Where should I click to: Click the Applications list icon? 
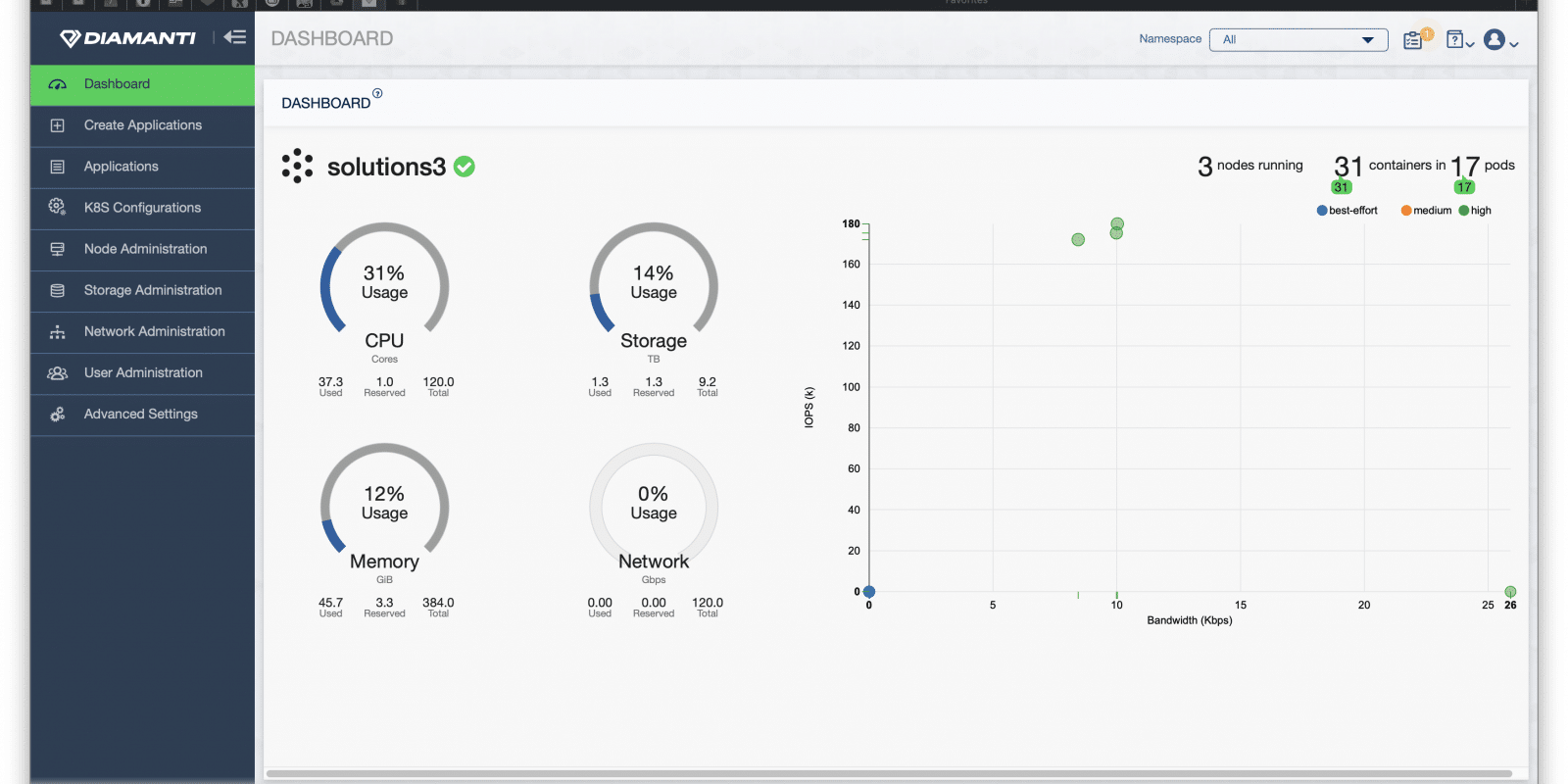point(58,167)
